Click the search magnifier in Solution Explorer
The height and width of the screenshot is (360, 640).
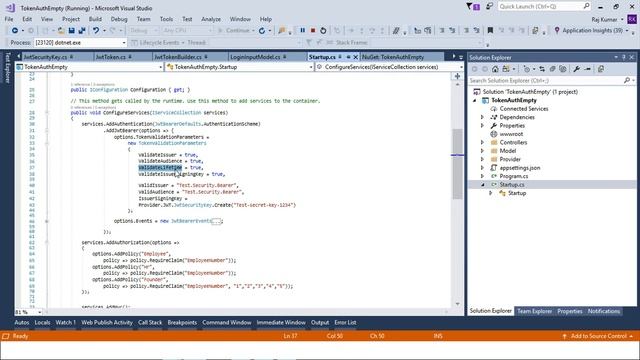coord(627,81)
